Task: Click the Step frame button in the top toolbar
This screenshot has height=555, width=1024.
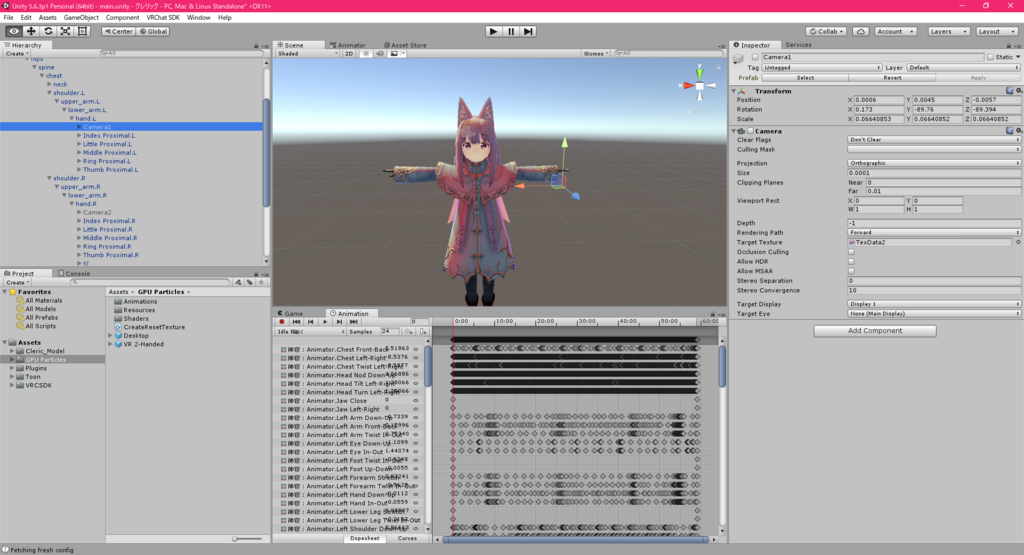Action: (528, 31)
